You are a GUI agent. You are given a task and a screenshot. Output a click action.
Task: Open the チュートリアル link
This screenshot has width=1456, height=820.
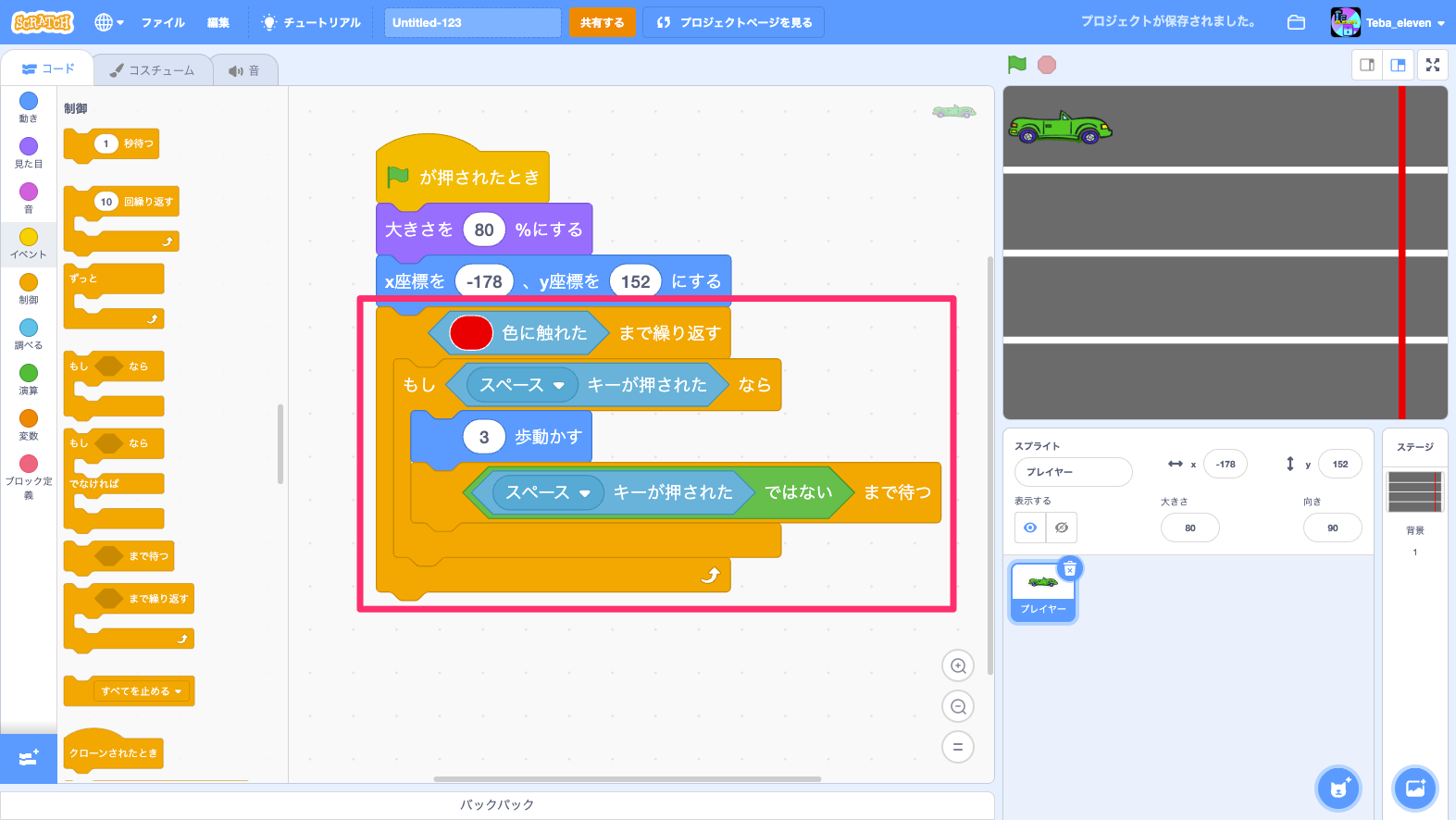click(312, 22)
